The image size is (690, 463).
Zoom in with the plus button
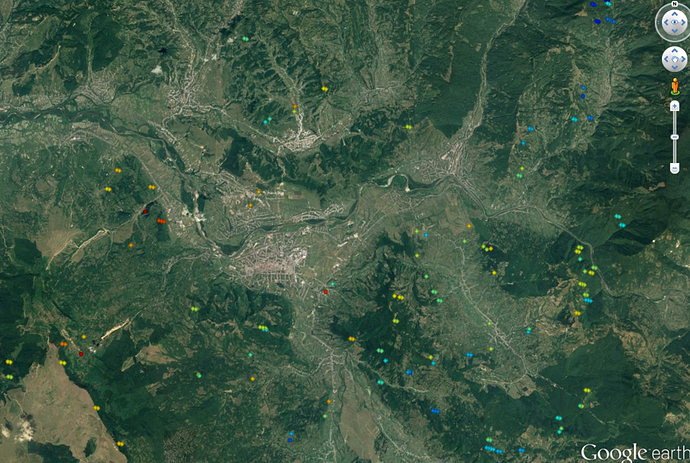[675, 106]
